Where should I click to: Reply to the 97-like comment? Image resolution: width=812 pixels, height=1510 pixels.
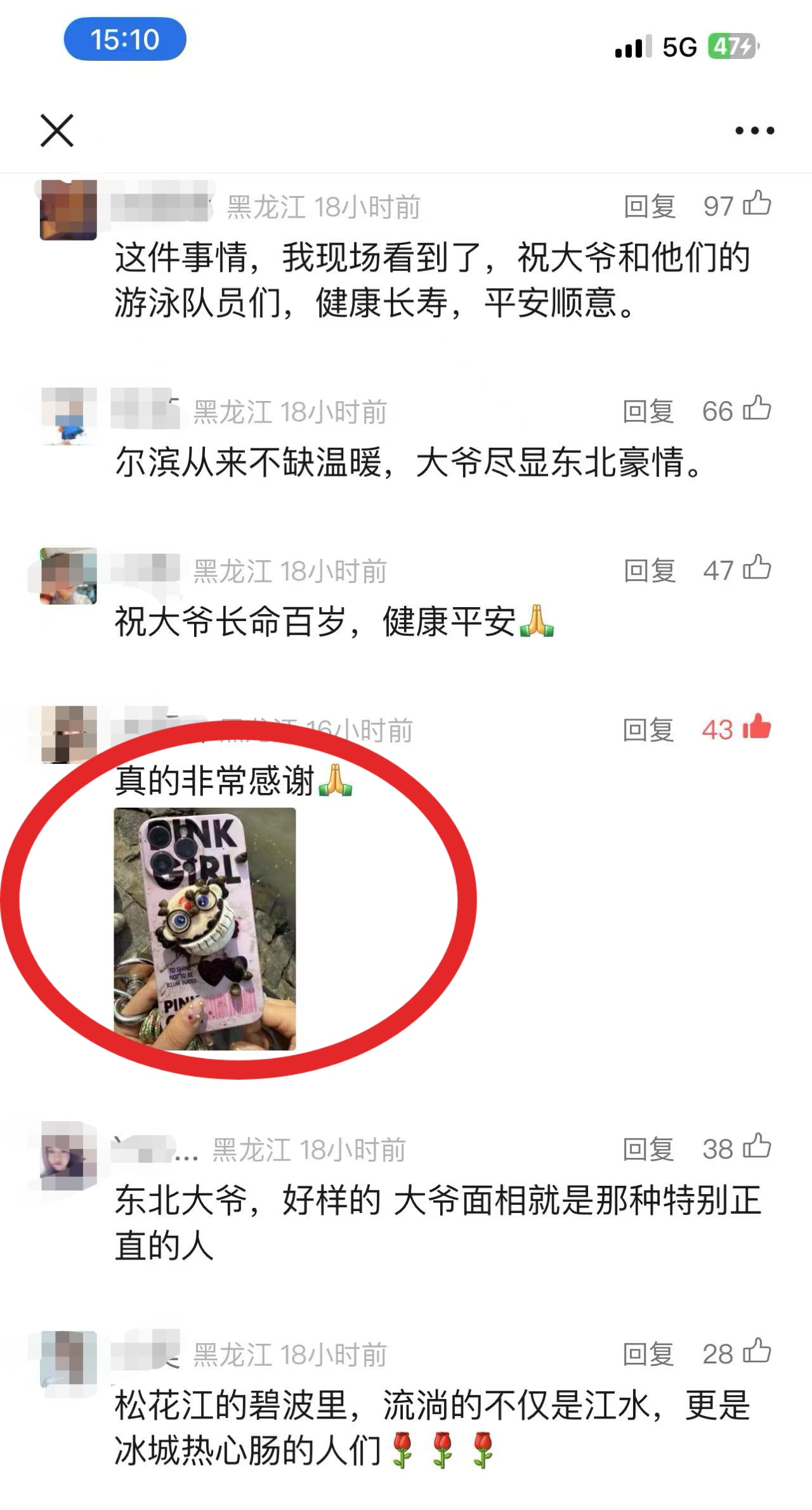pos(650,207)
